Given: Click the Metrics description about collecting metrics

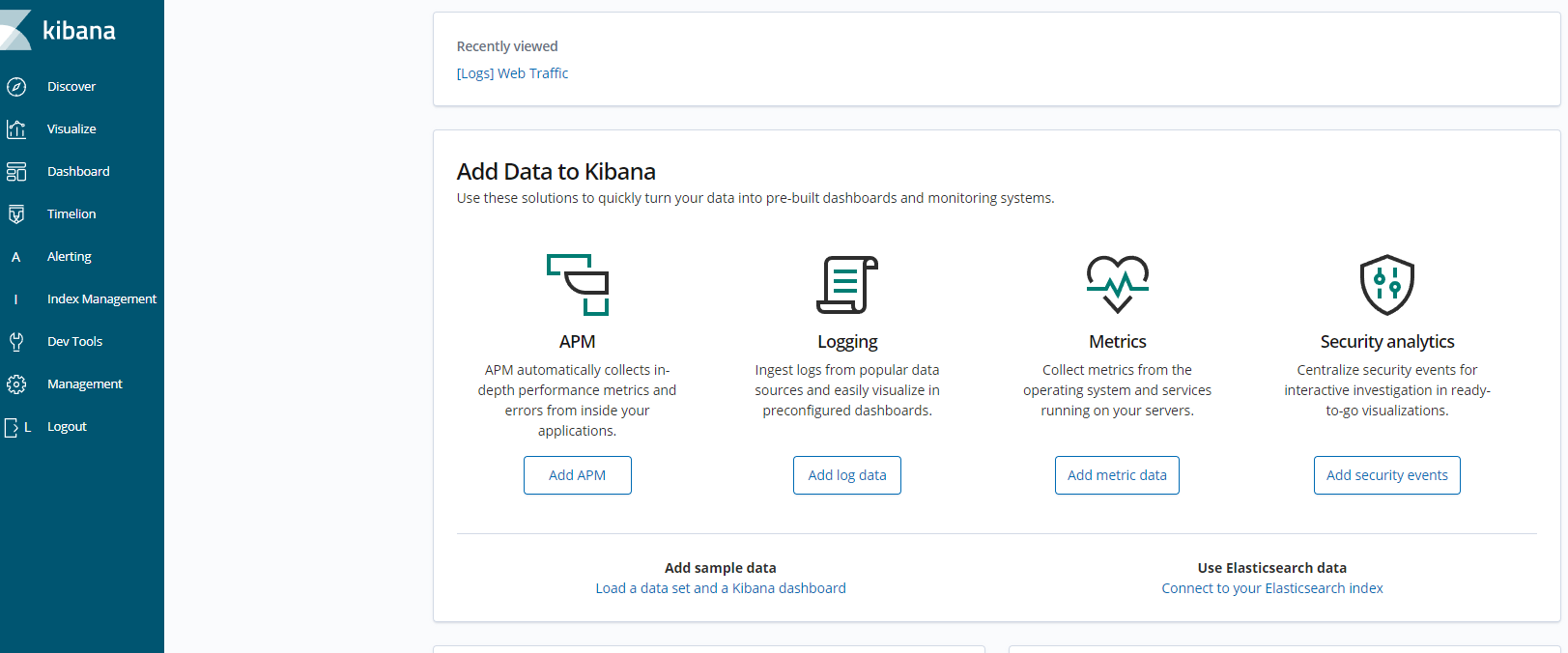Looking at the screenshot, I should pos(1118,390).
